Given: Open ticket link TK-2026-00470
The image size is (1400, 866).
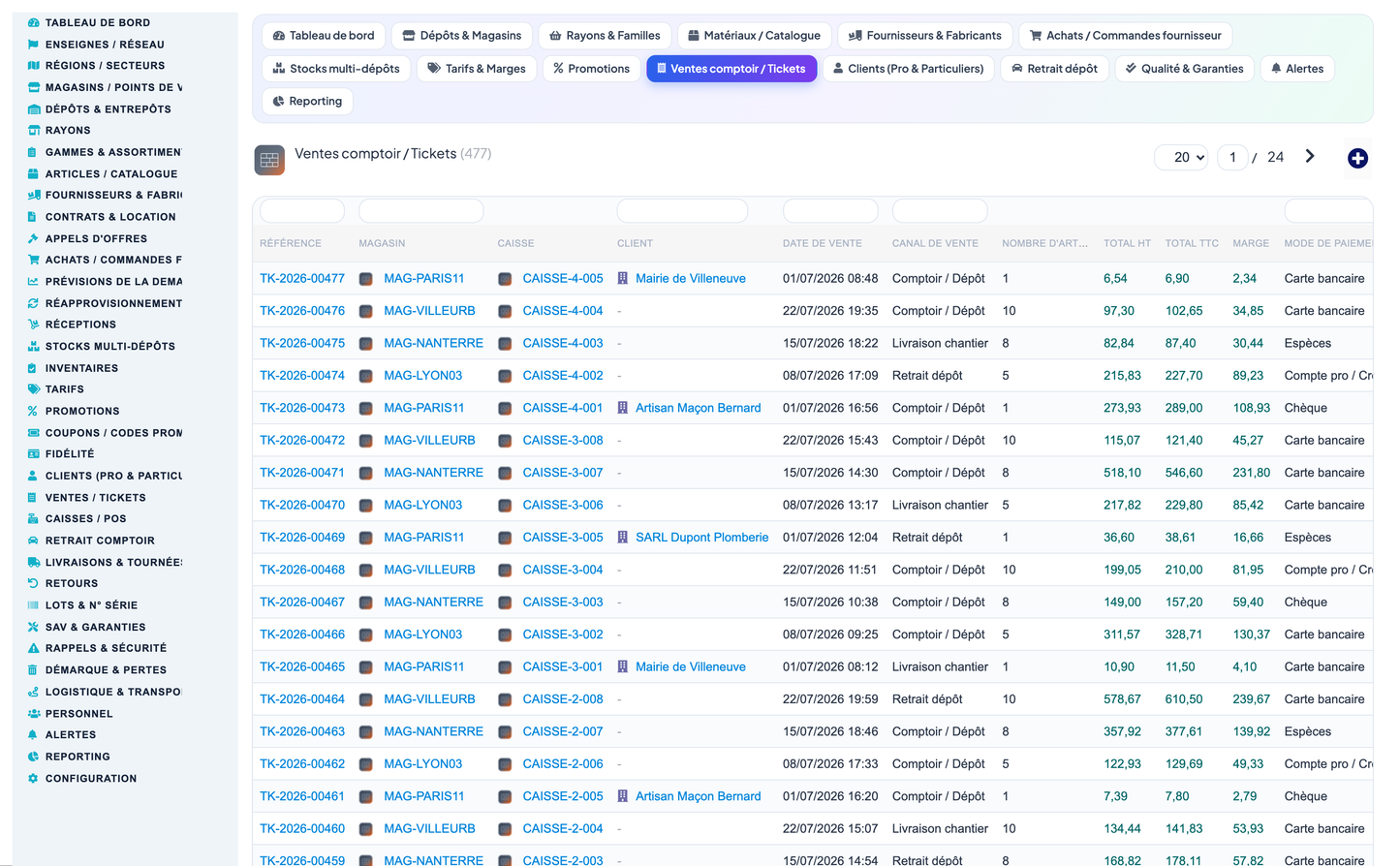Looking at the screenshot, I should coord(302,505).
